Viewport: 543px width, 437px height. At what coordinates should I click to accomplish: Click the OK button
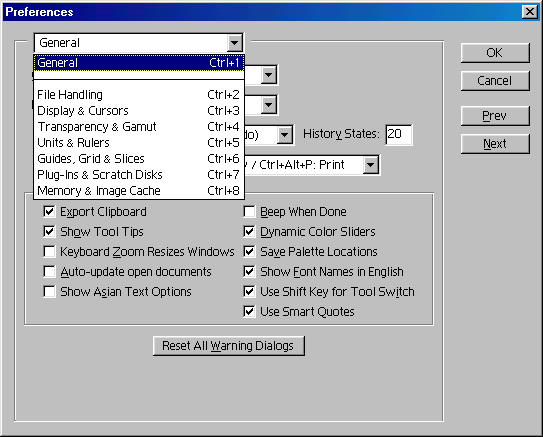(495, 53)
